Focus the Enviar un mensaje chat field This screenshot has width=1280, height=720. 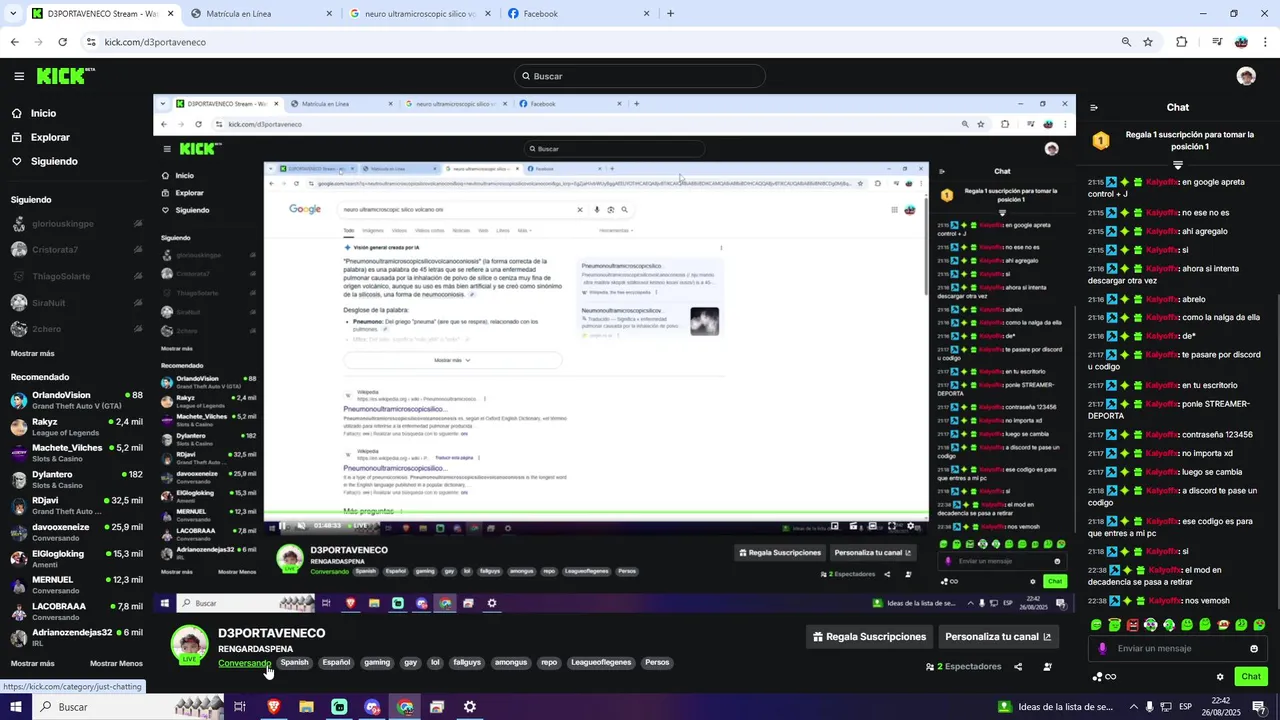(x=1177, y=649)
